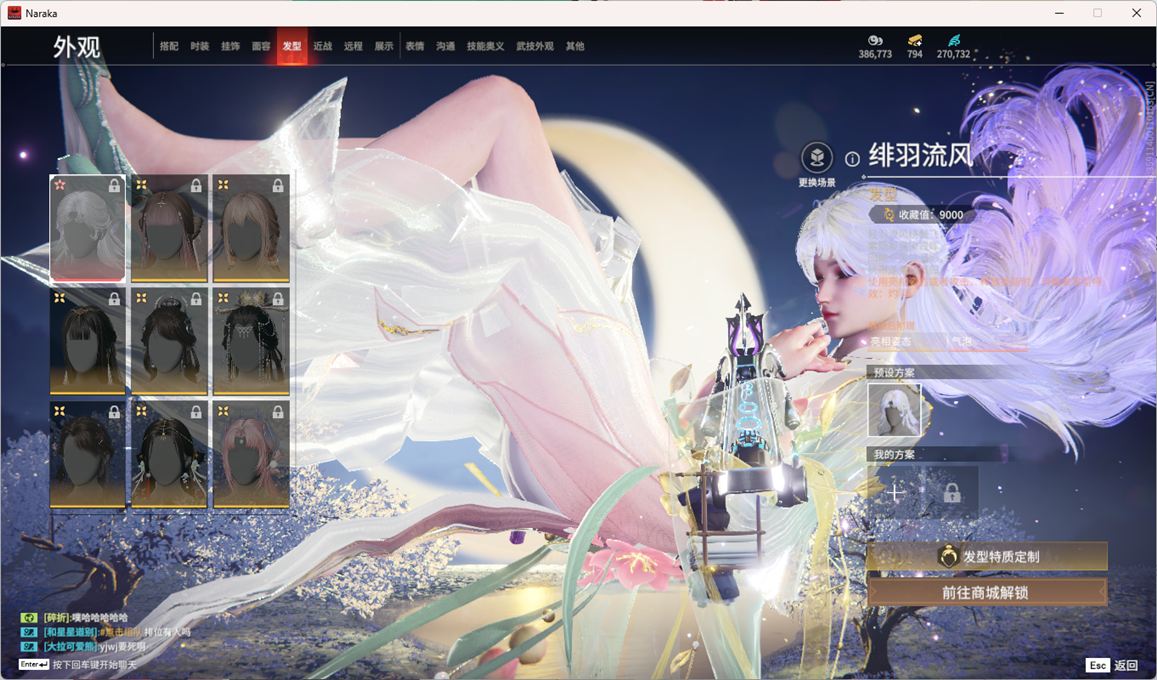
Task: Click lock icon on white wavy hairstyle
Action: pos(114,185)
